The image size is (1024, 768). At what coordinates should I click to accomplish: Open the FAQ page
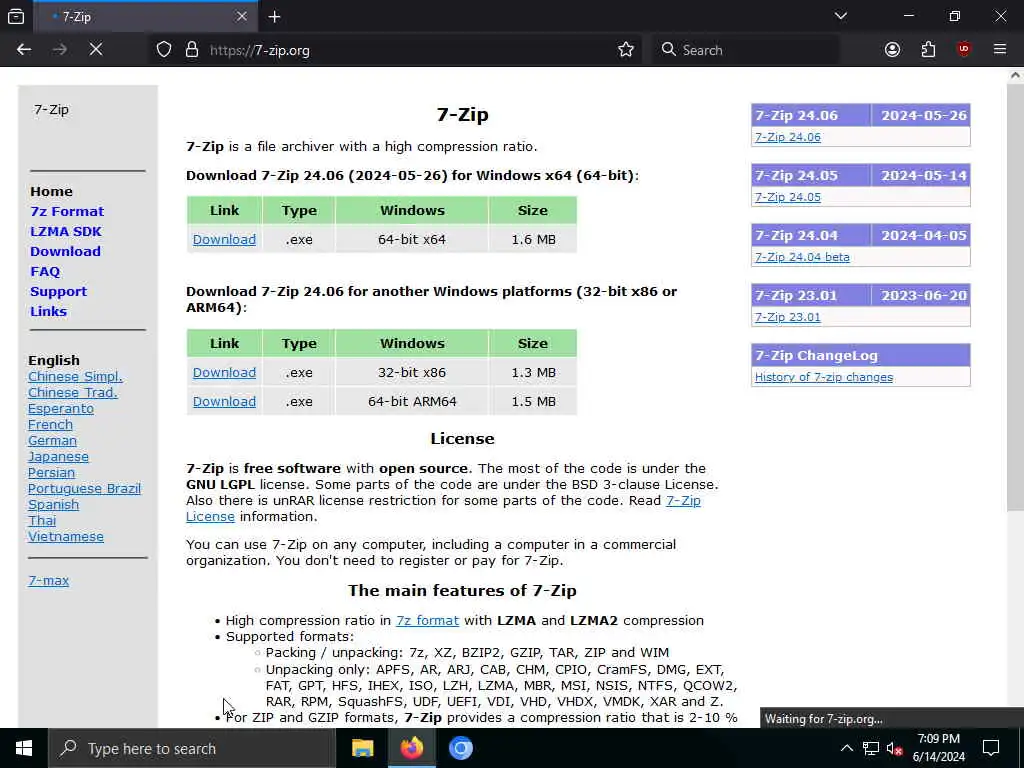tap(44, 272)
